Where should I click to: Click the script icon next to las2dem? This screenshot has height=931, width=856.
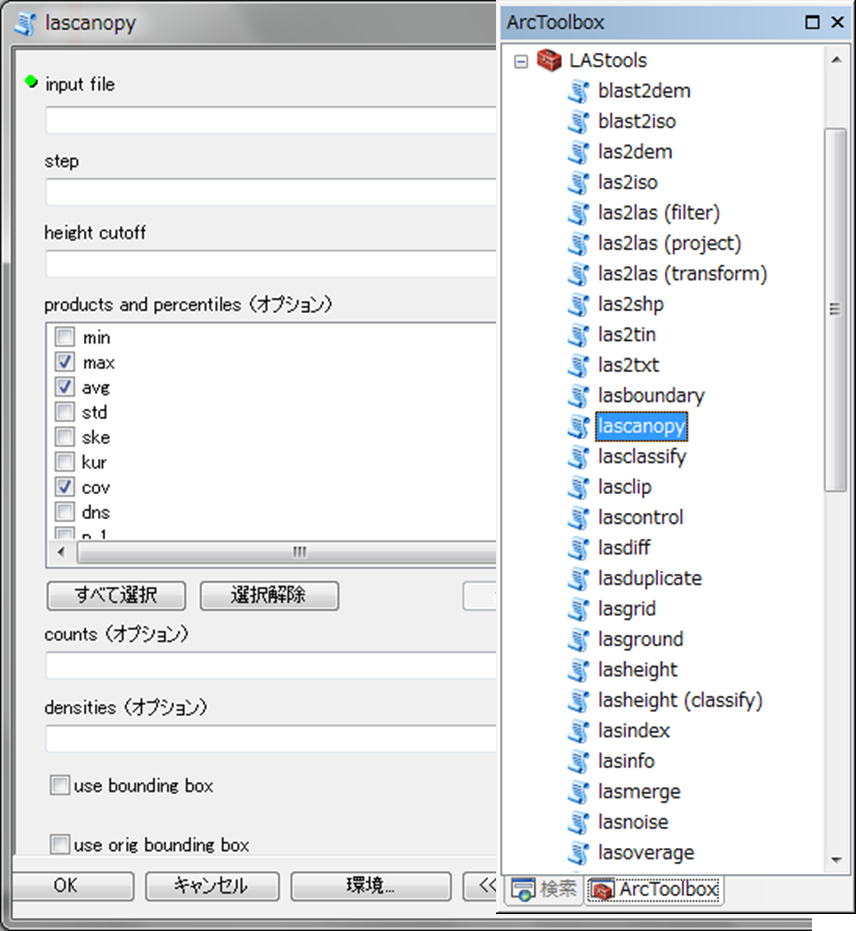[578, 152]
